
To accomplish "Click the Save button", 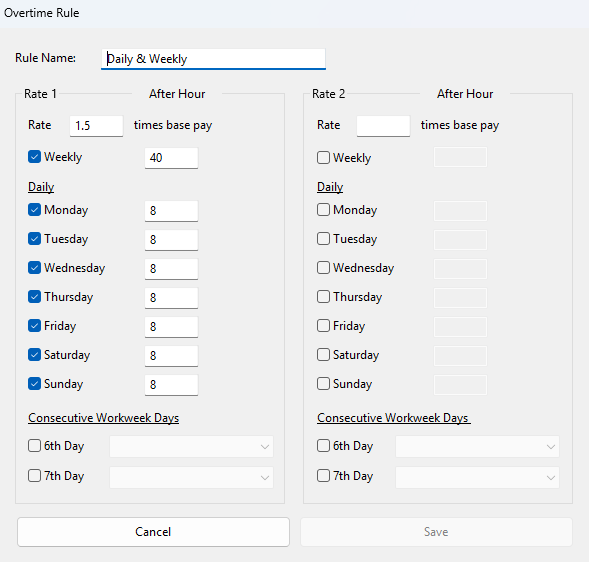I will (x=436, y=532).
